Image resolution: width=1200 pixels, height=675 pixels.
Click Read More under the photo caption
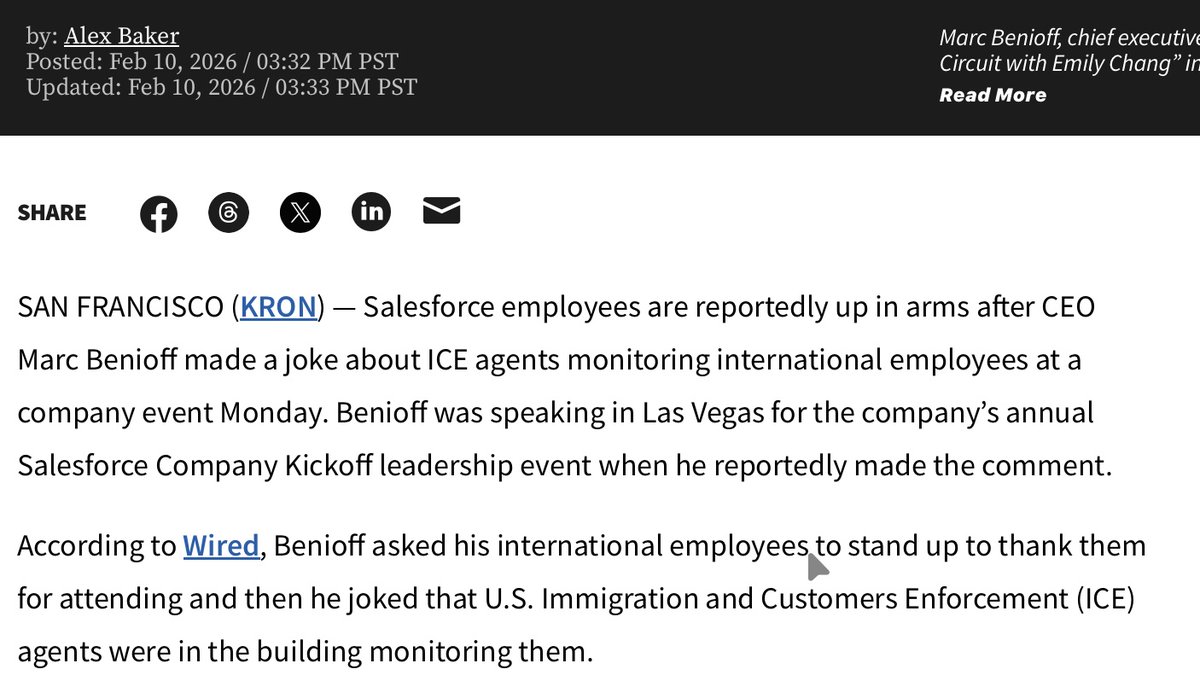tap(992, 95)
